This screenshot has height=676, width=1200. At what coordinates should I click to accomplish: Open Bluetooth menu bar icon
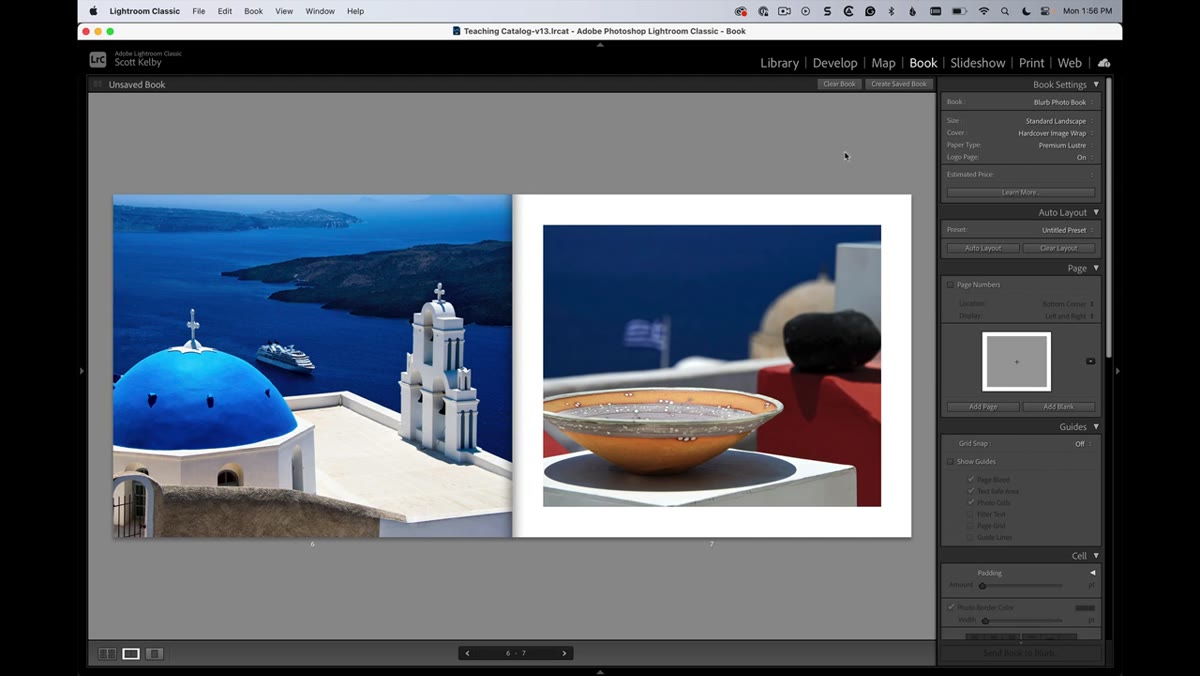pyautogui.click(x=892, y=11)
